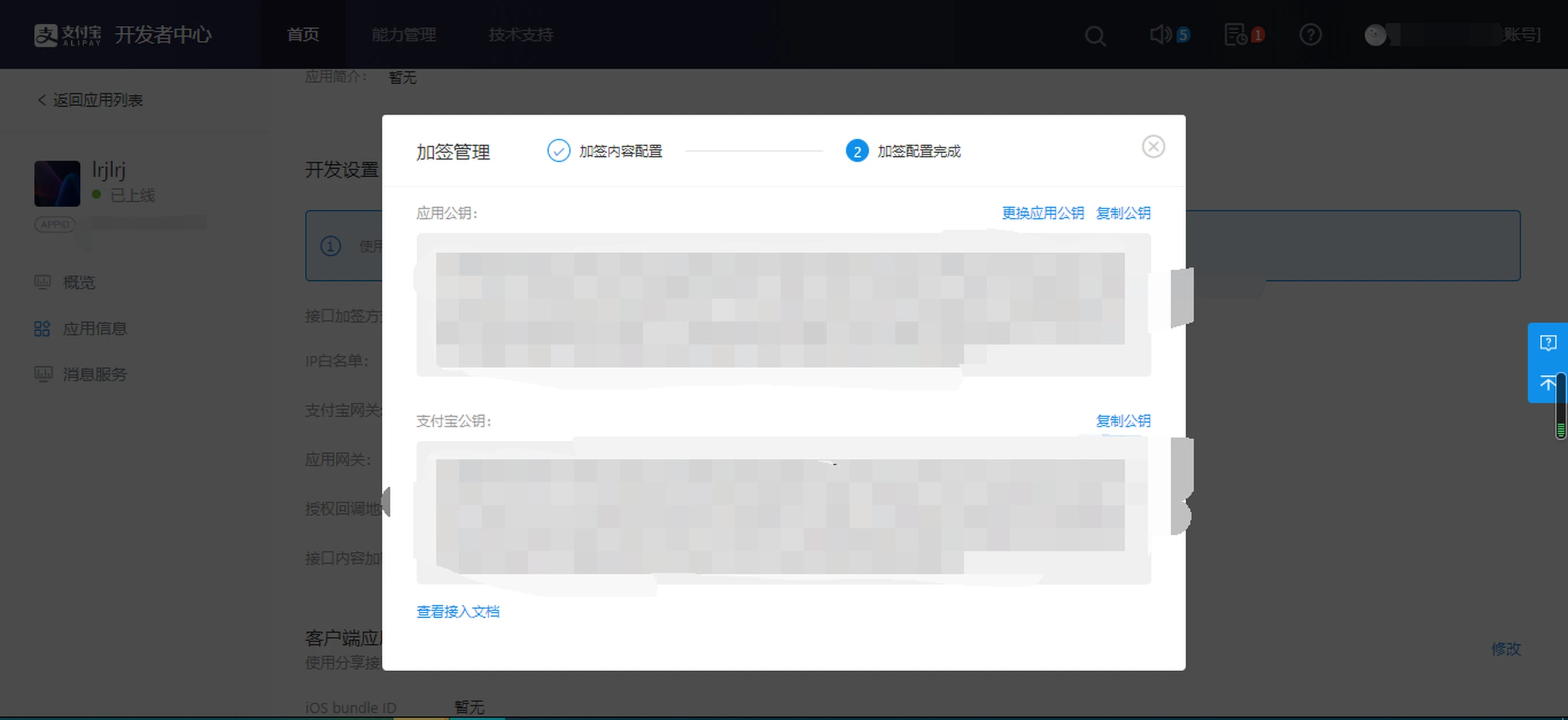Click the lrjlrj app thumbnail

point(57,183)
